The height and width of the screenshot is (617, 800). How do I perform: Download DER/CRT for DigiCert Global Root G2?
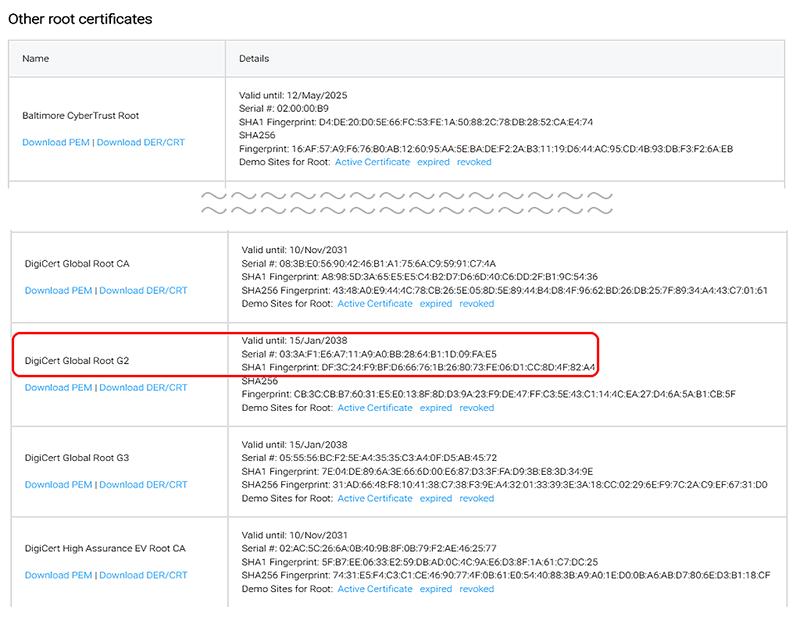143,387
